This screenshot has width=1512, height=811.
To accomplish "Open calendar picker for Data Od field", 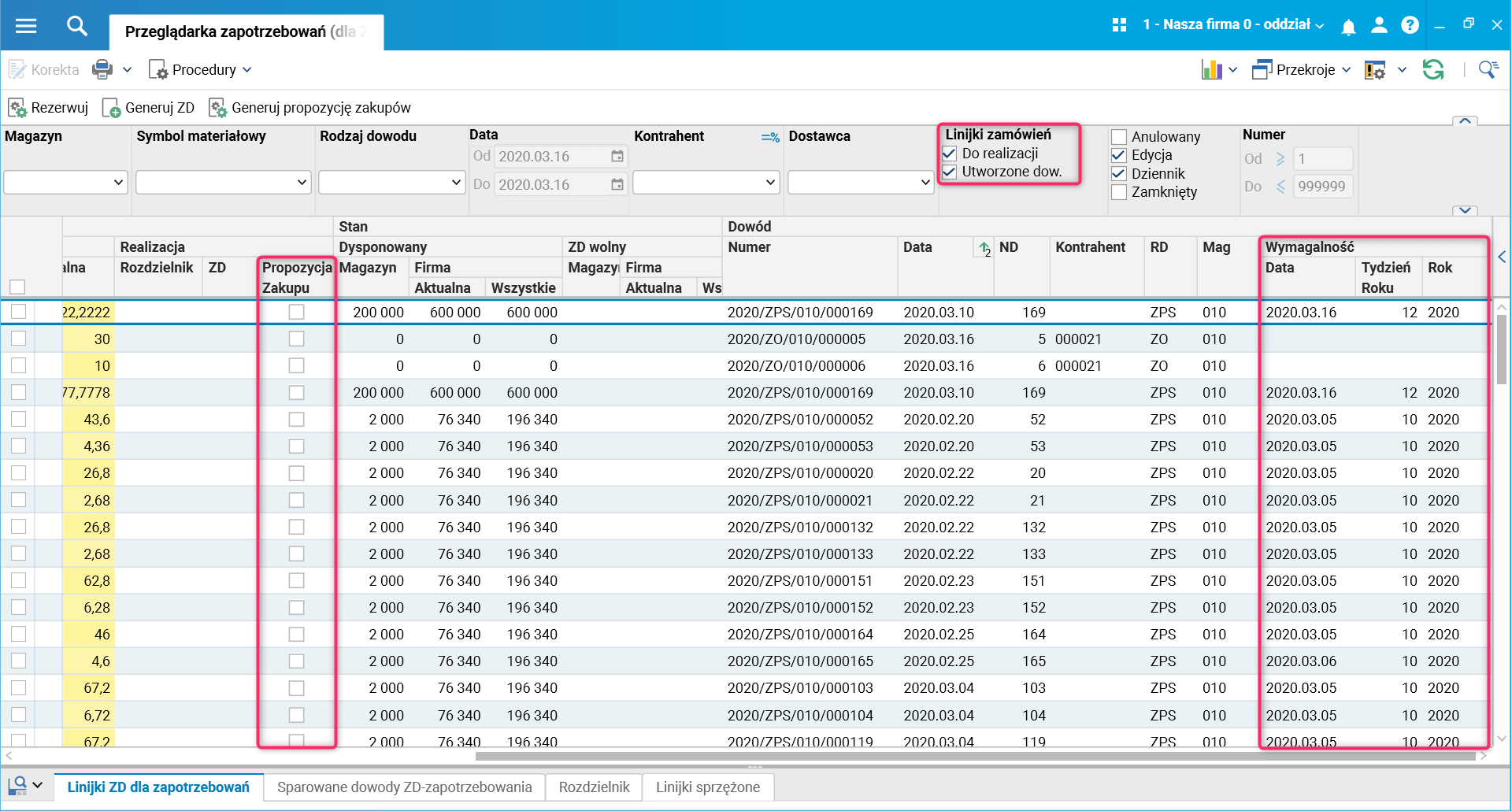I will pyautogui.click(x=617, y=157).
